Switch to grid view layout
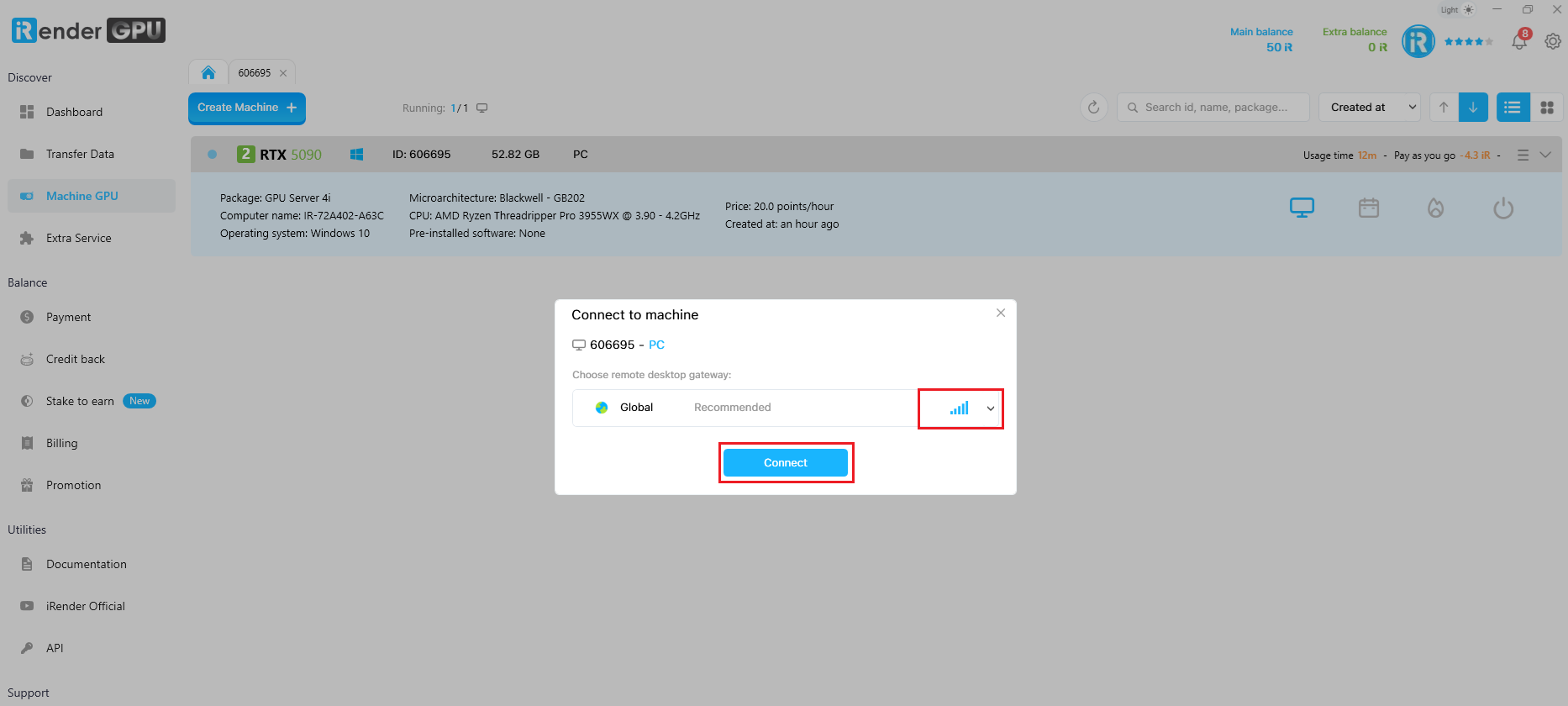This screenshot has height=706, width=1568. point(1547,108)
